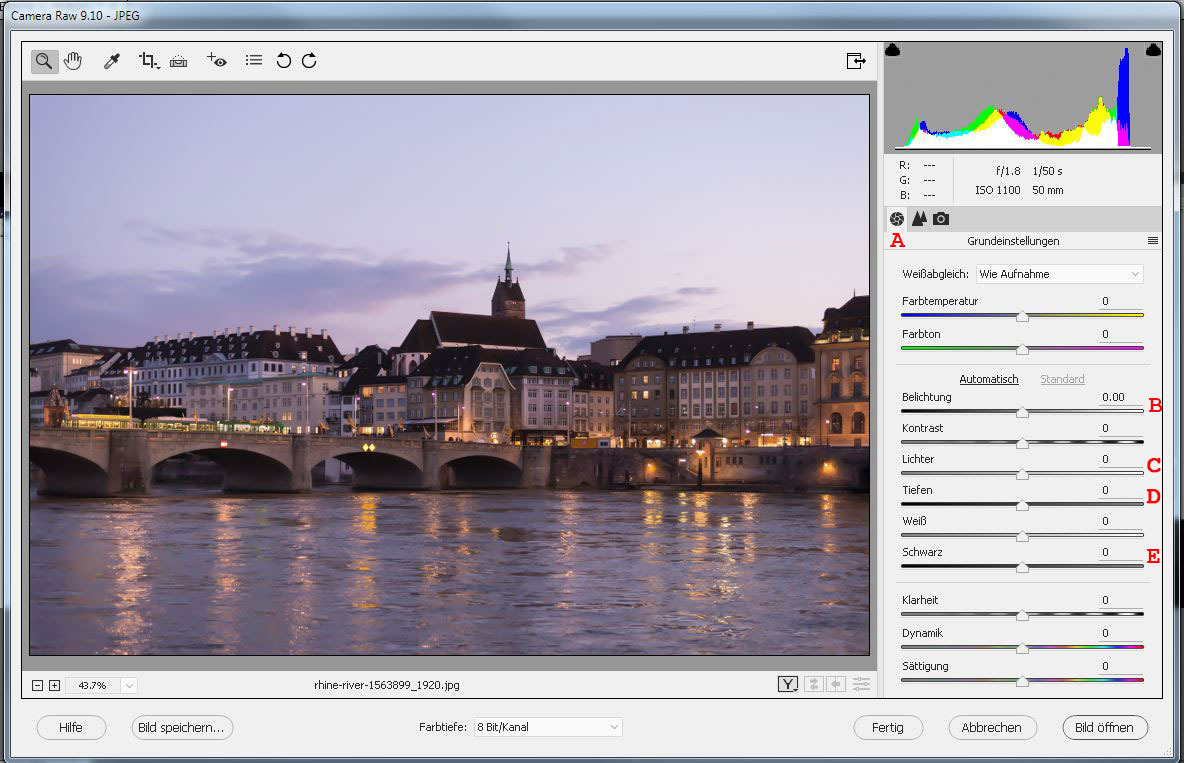Click the Belichtung slider handle
Screen dimensions: 1184x763
pos(1022,411)
